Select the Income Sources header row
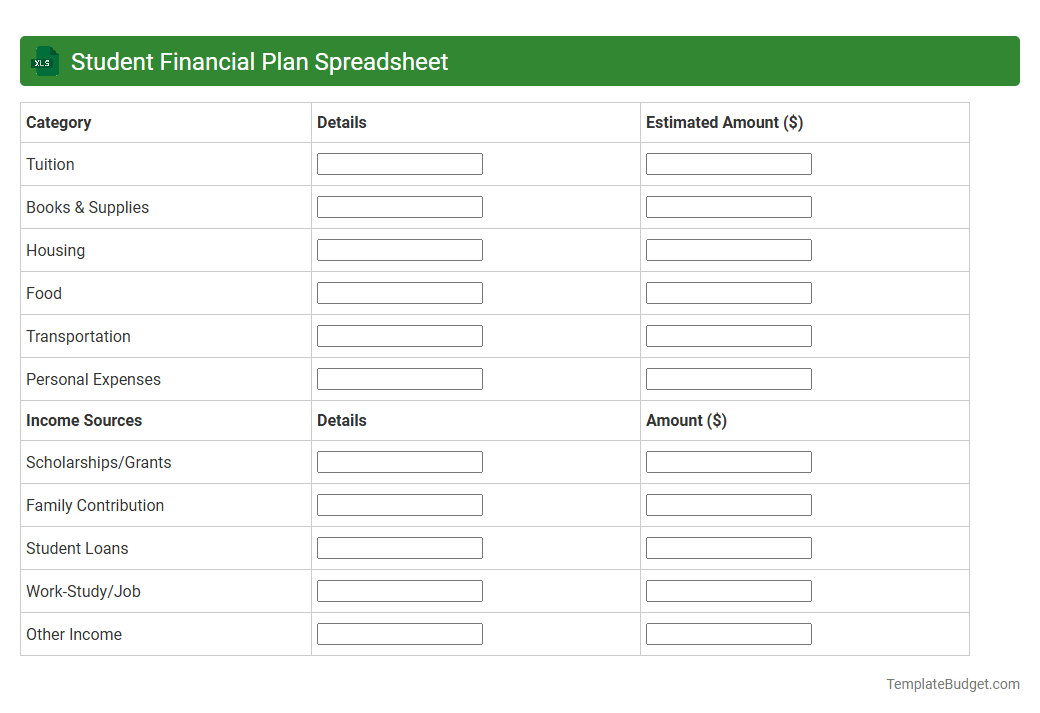The width and height of the screenshot is (1040, 713). [85, 420]
